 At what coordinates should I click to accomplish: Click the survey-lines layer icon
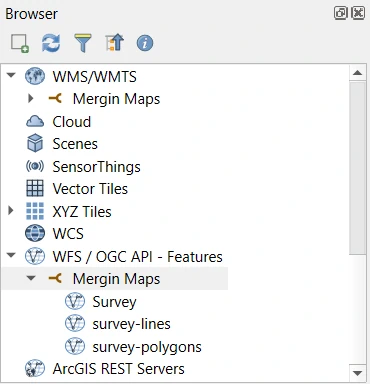pos(75,324)
